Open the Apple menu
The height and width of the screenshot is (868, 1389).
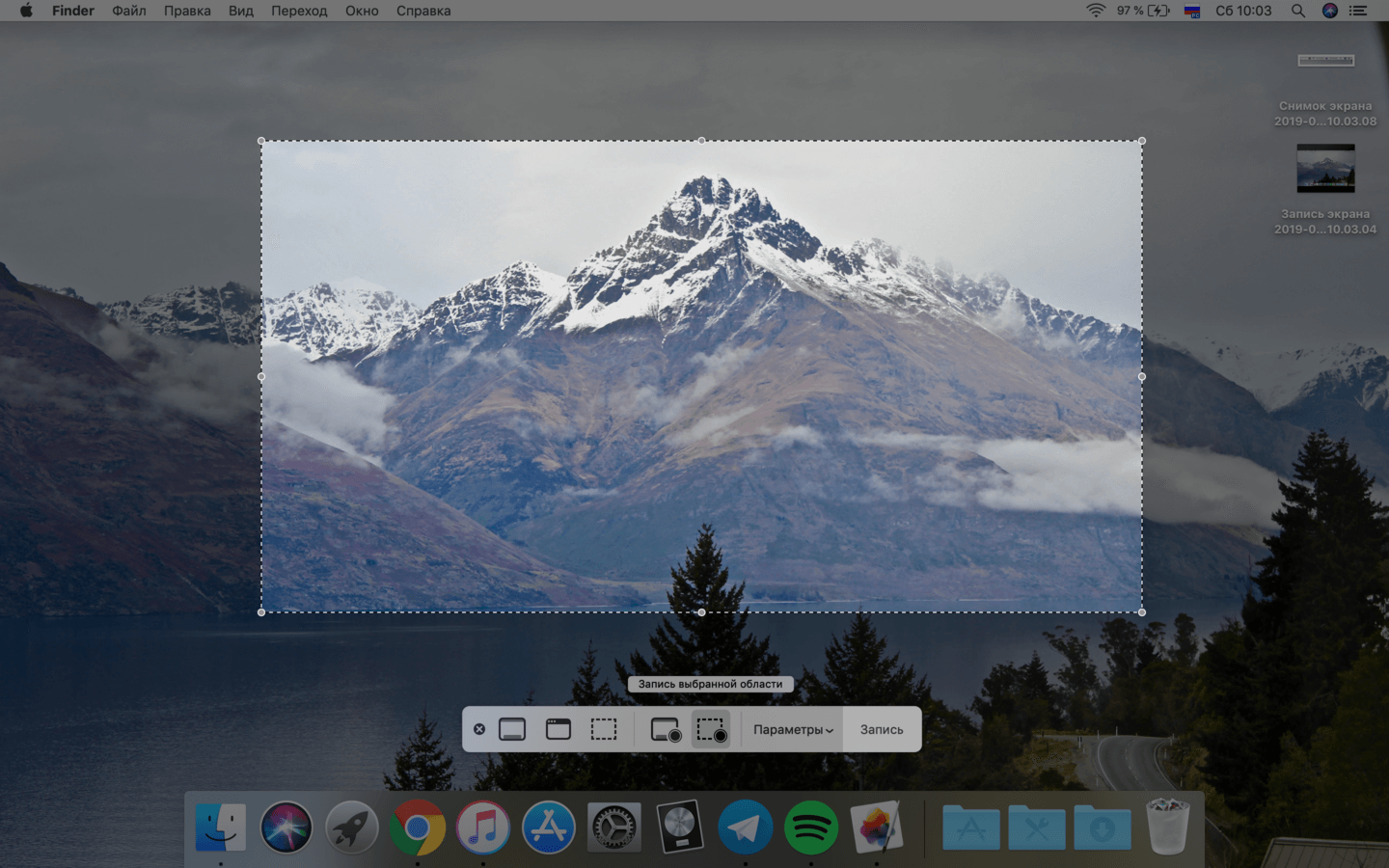(26, 11)
